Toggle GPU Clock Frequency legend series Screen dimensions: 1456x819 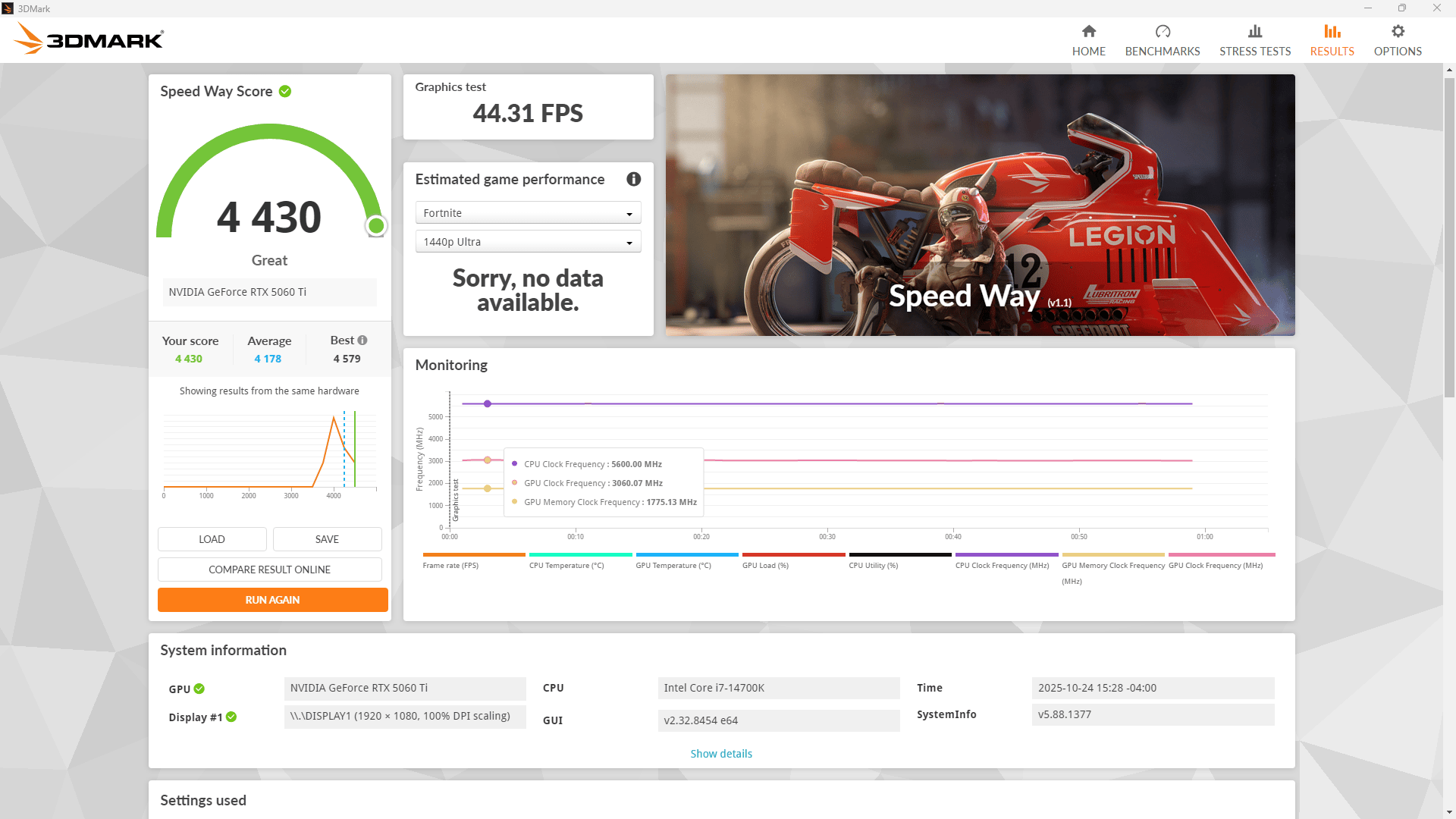click(1221, 561)
